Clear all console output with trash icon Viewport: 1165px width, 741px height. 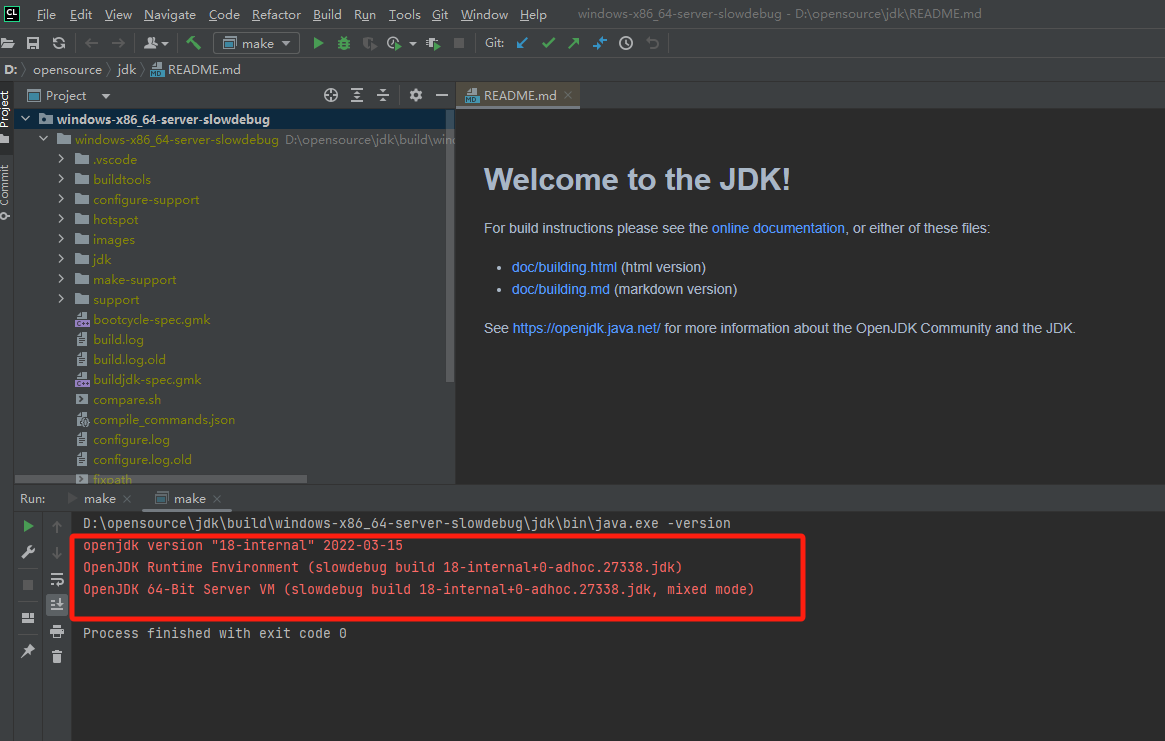[x=56, y=656]
